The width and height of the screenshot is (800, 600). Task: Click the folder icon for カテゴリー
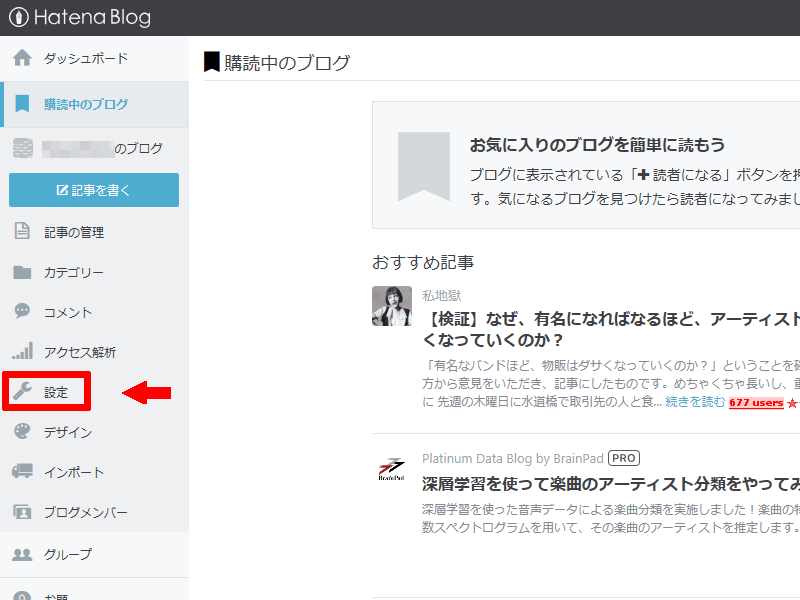click(x=22, y=272)
